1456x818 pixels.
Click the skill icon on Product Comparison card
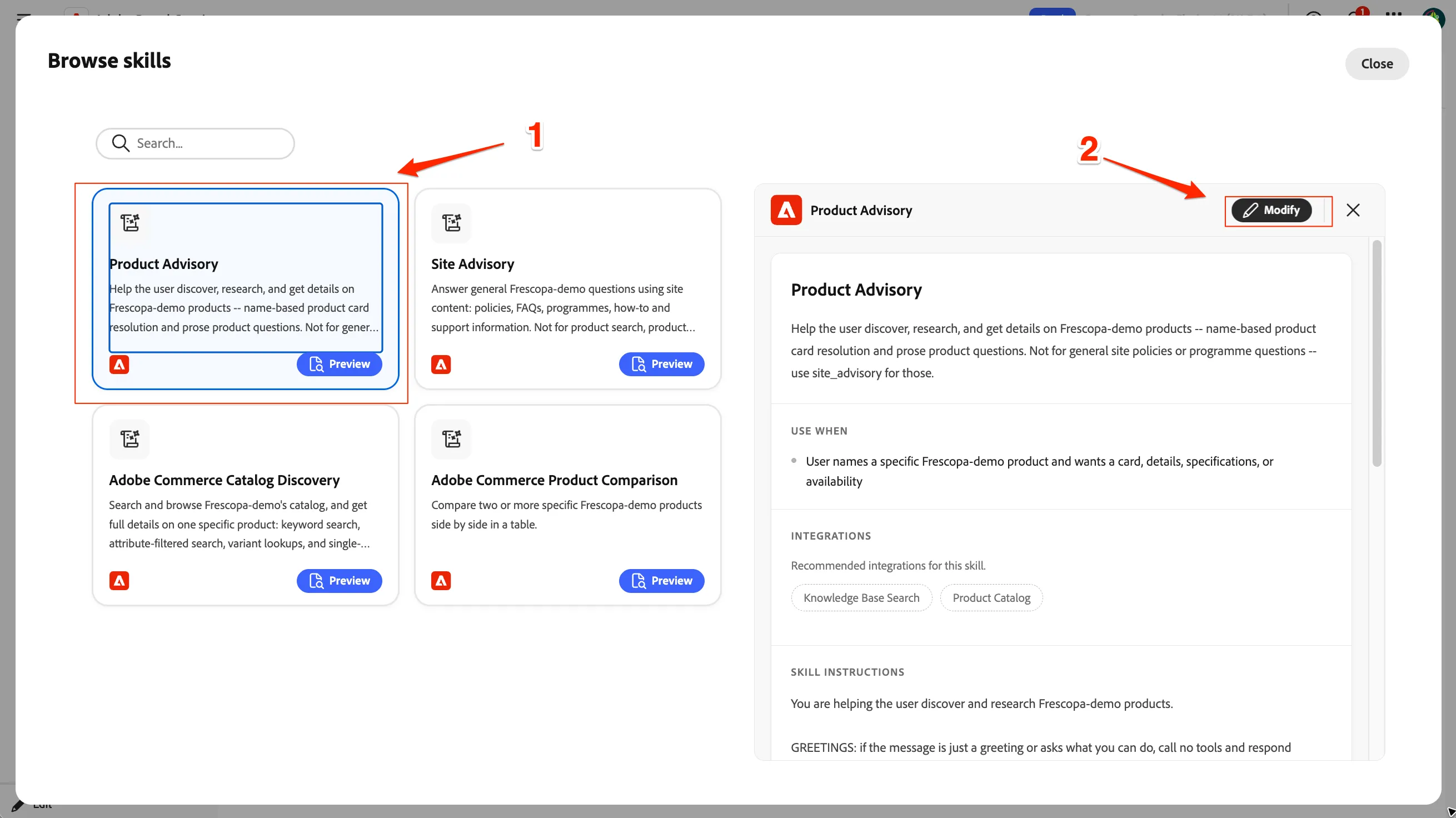coord(451,438)
